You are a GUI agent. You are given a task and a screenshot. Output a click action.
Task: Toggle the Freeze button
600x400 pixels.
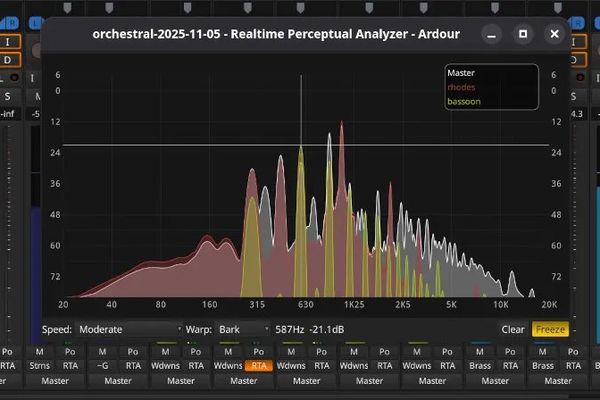[x=550, y=329]
